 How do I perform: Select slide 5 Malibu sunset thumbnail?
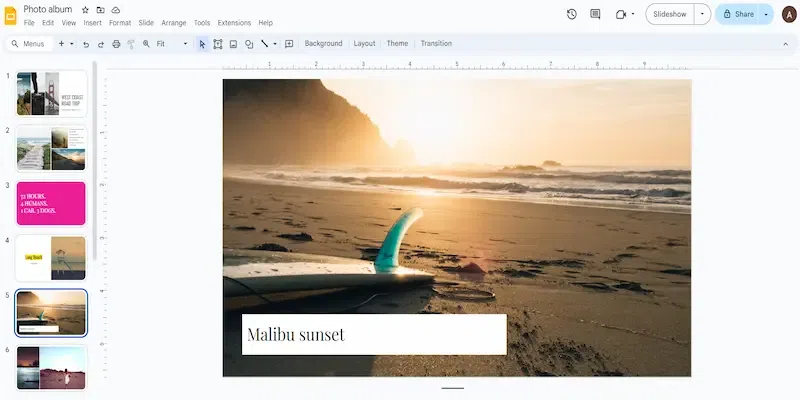pyautogui.click(x=51, y=313)
